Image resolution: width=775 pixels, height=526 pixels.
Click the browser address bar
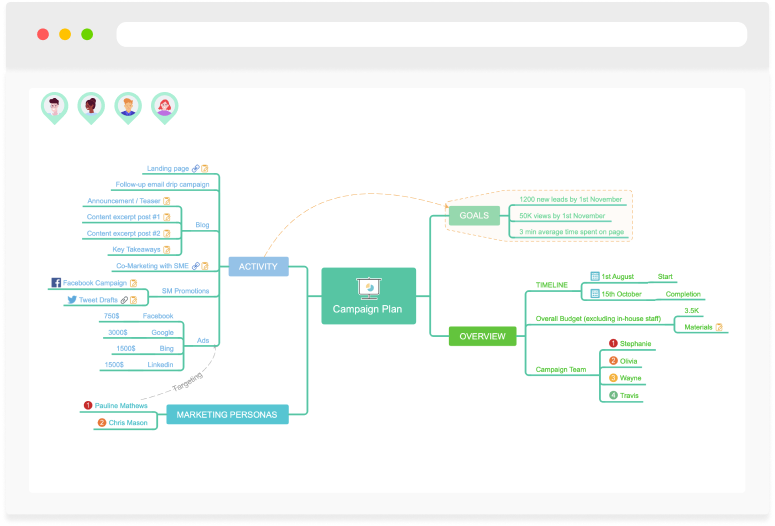point(431,35)
